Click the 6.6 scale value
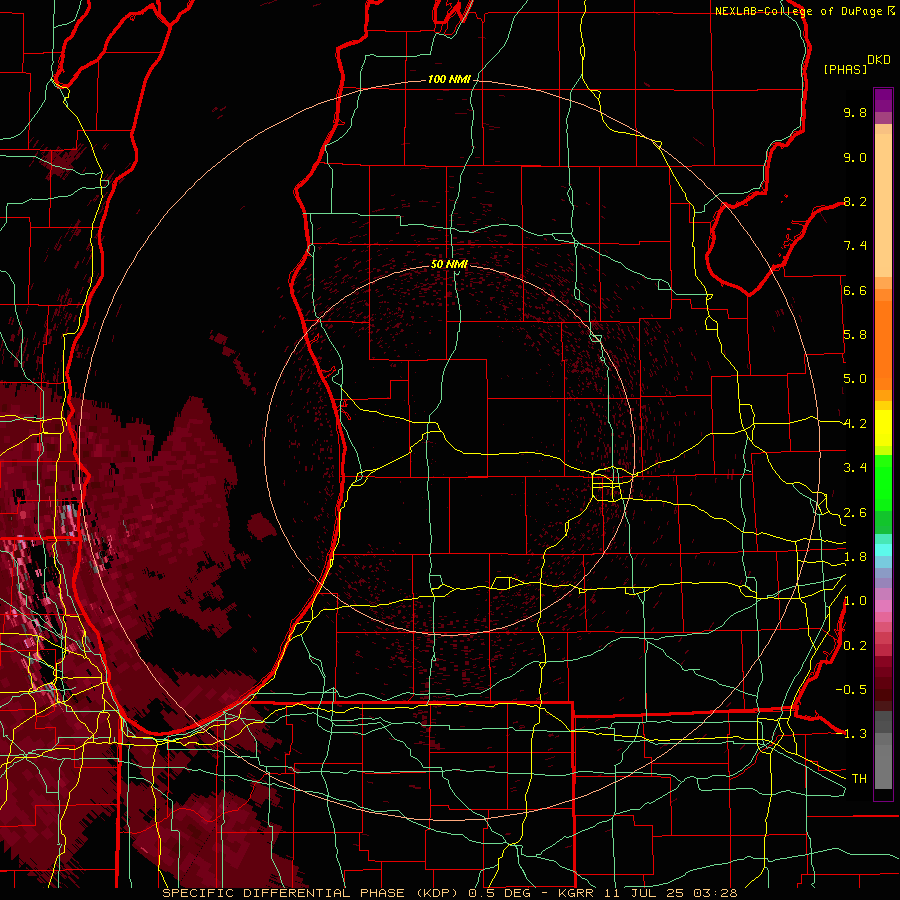 click(x=855, y=290)
